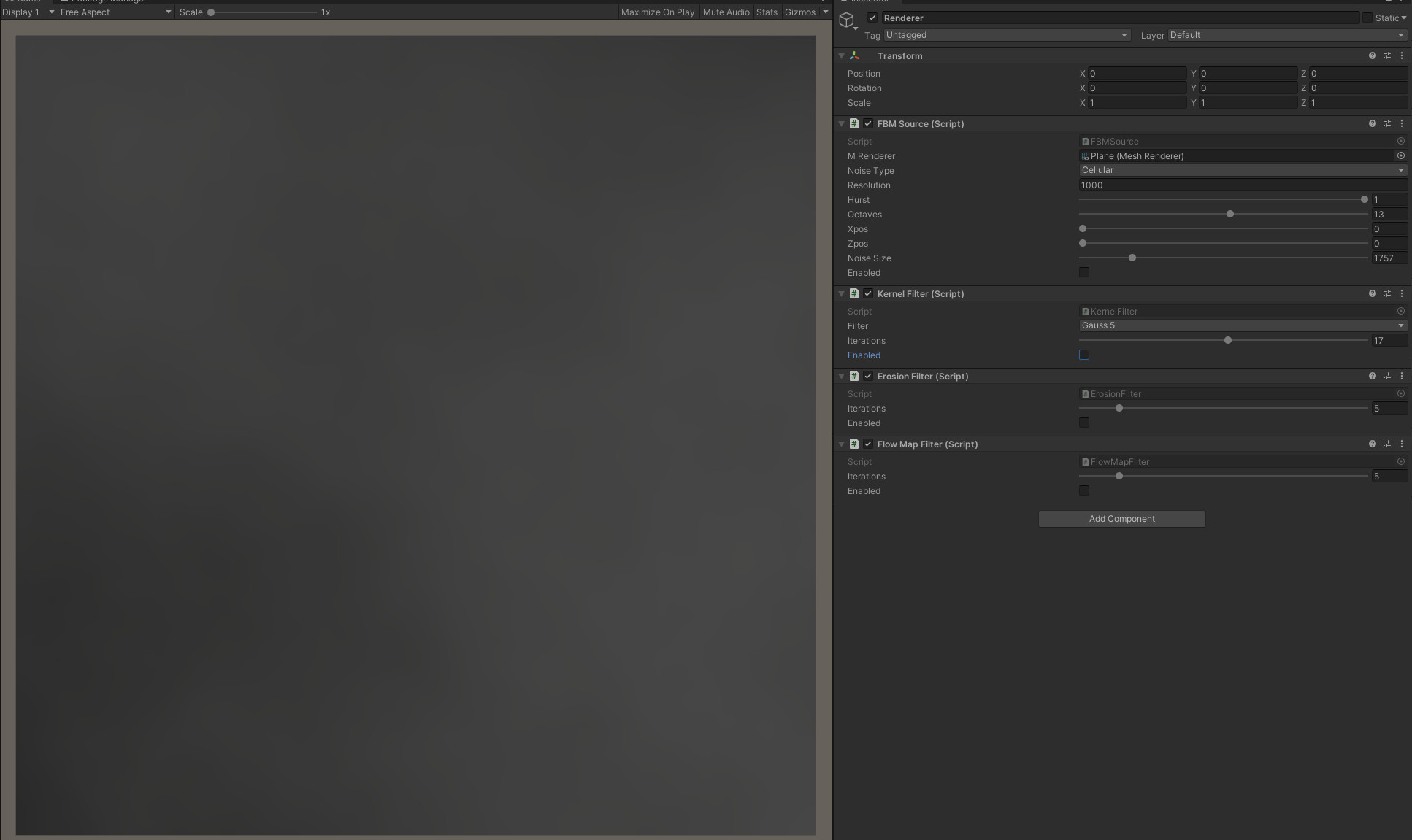Tick FBM Source Enabled checkbox
Viewport: 1412px width, 840px height.
[x=1083, y=272]
